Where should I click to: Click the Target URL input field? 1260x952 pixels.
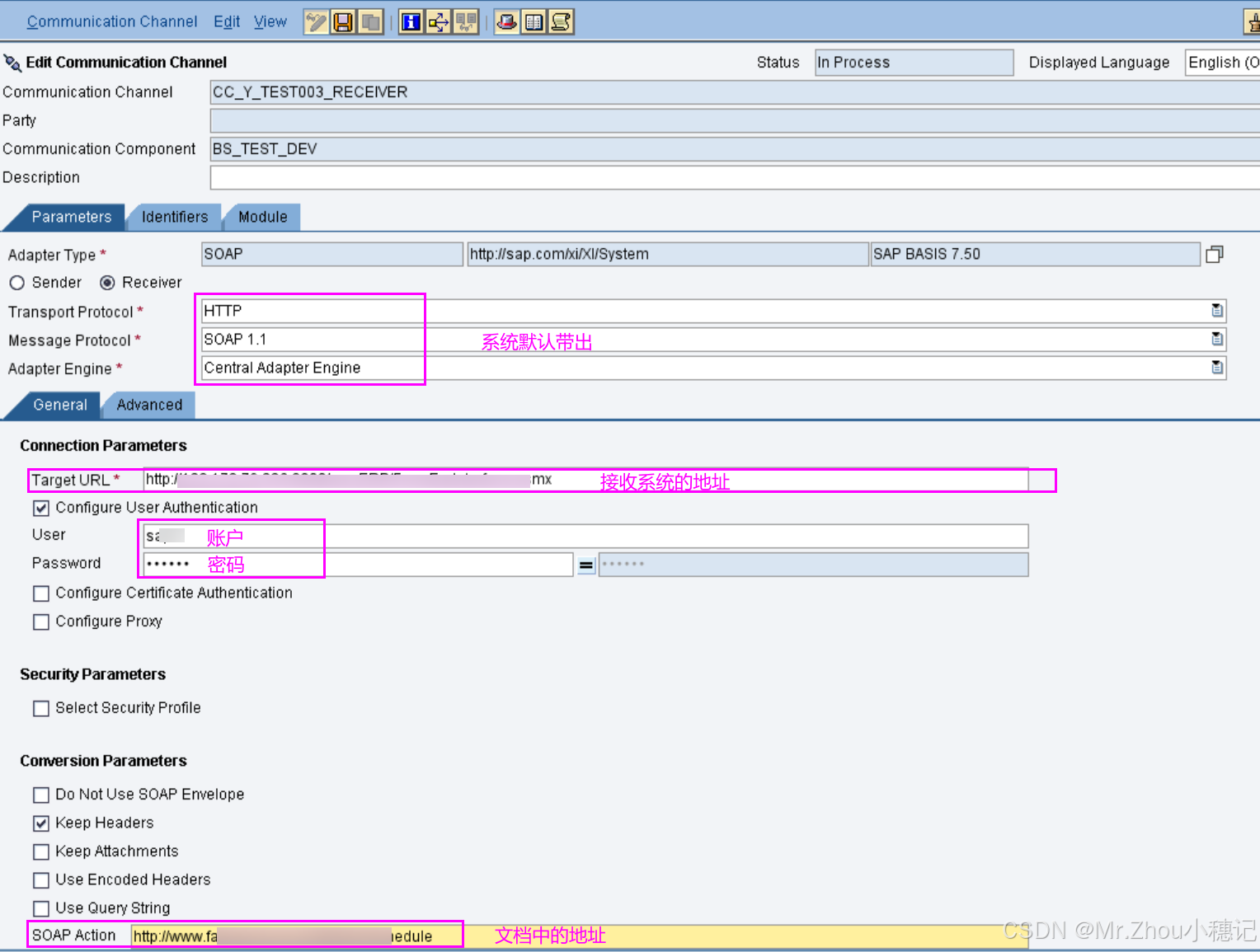pyautogui.click(x=577, y=480)
